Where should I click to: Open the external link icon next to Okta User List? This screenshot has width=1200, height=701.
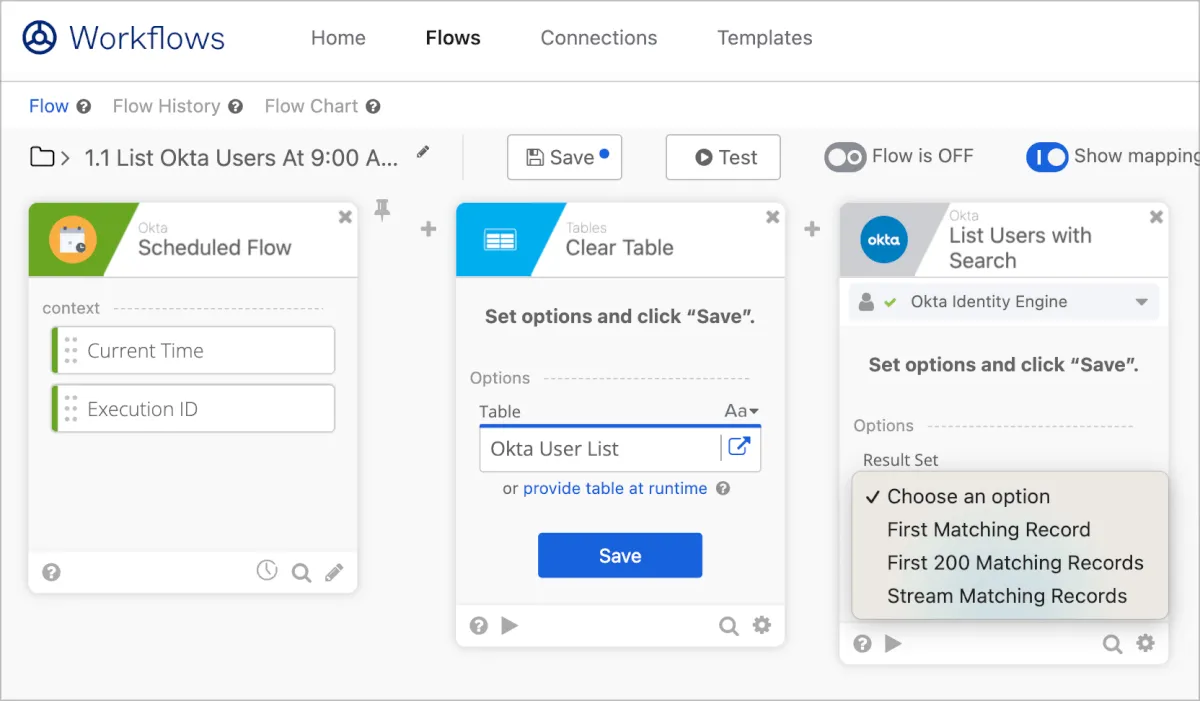point(739,447)
